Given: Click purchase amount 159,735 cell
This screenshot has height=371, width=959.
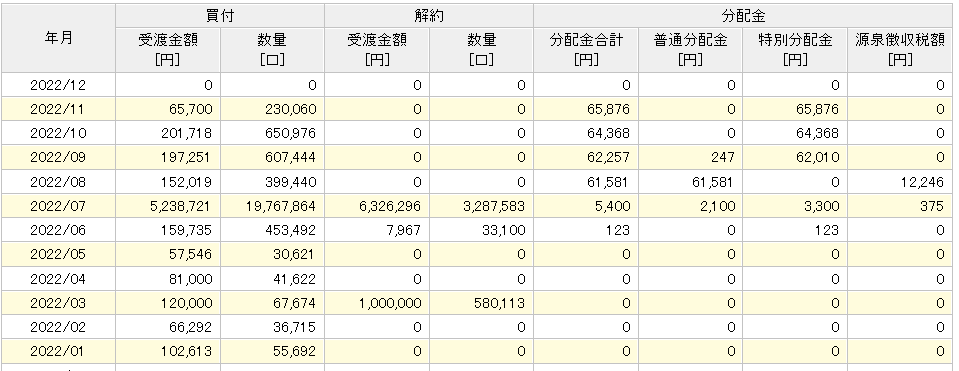Looking at the screenshot, I should click(168, 230).
